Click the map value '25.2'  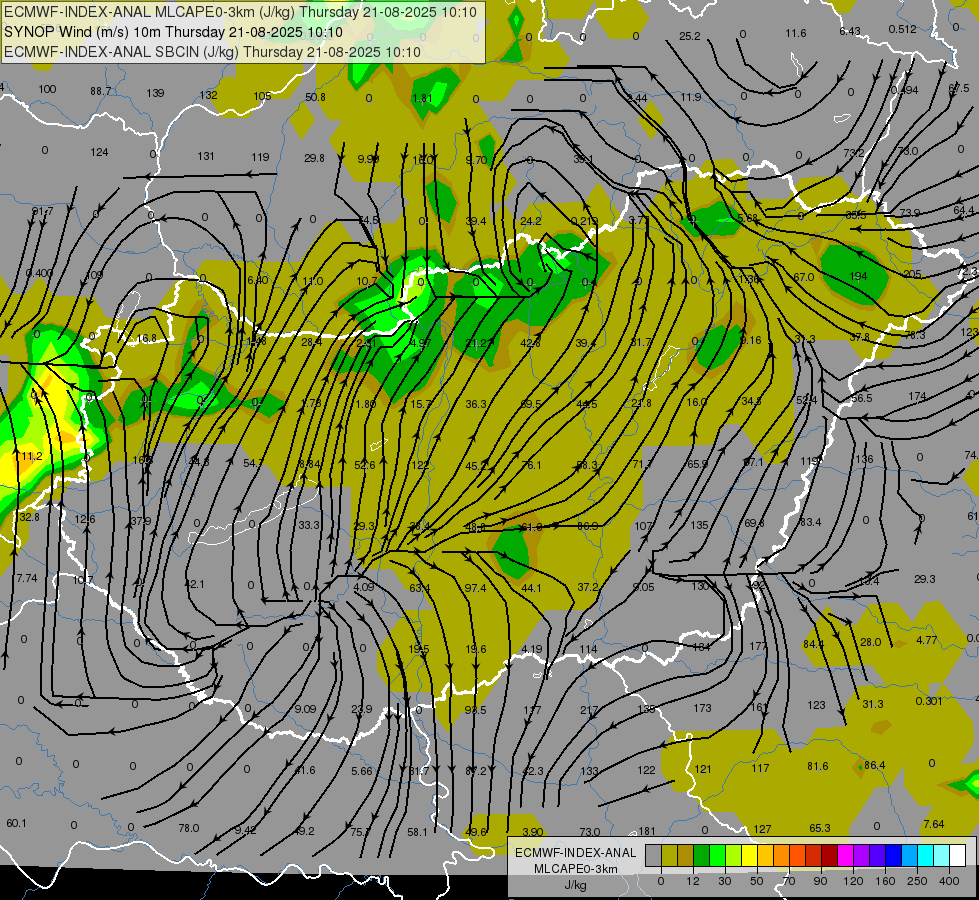pyautogui.click(x=690, y=36)
